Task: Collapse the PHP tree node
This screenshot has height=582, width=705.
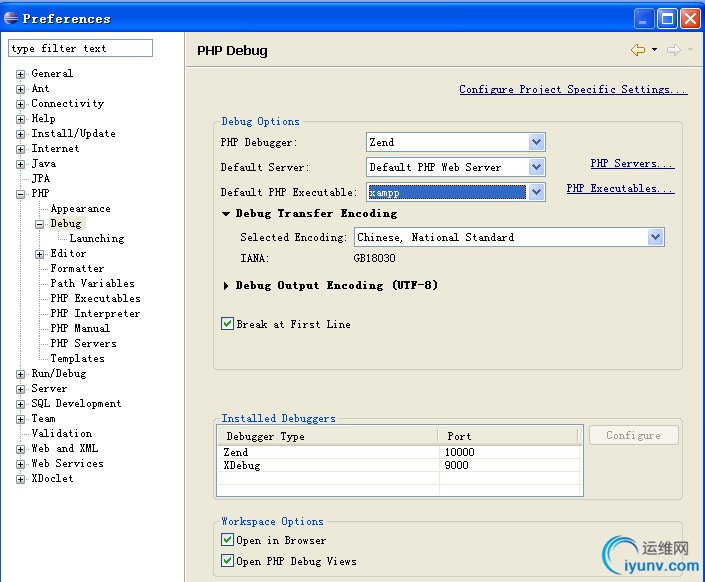Action: (20, 194)
